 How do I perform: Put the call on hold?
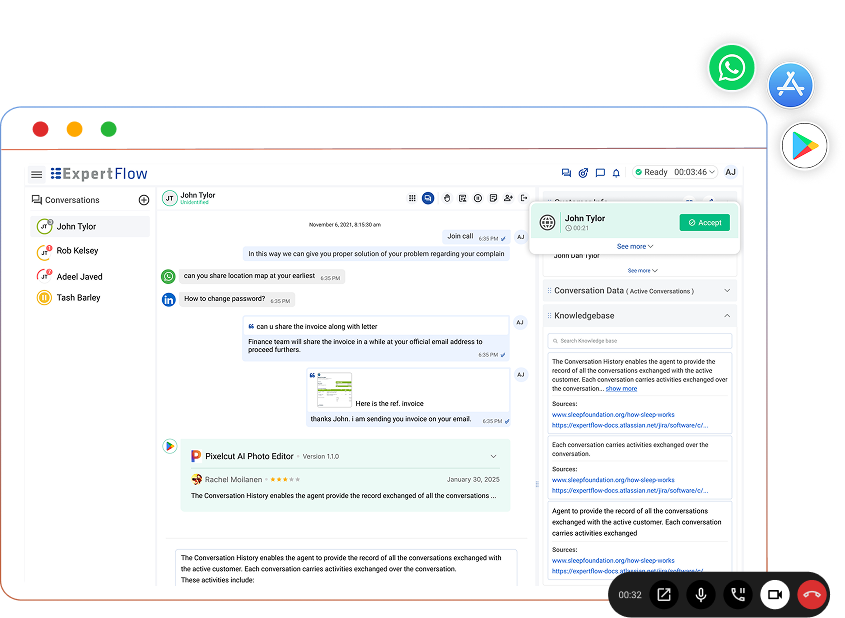(x=737, y=595)
